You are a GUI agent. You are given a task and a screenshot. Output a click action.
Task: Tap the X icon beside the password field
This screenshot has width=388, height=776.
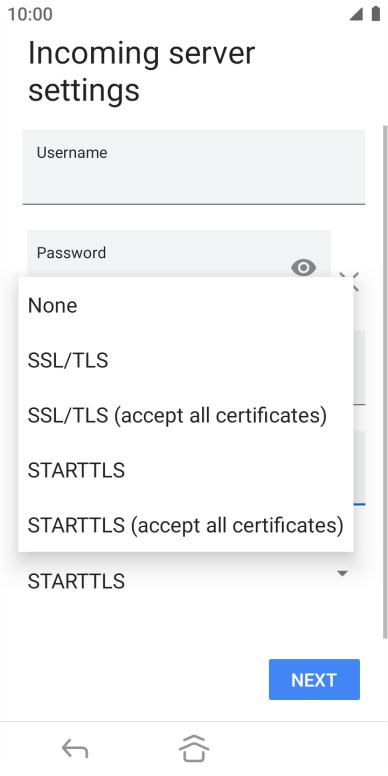tap(350, 279)
